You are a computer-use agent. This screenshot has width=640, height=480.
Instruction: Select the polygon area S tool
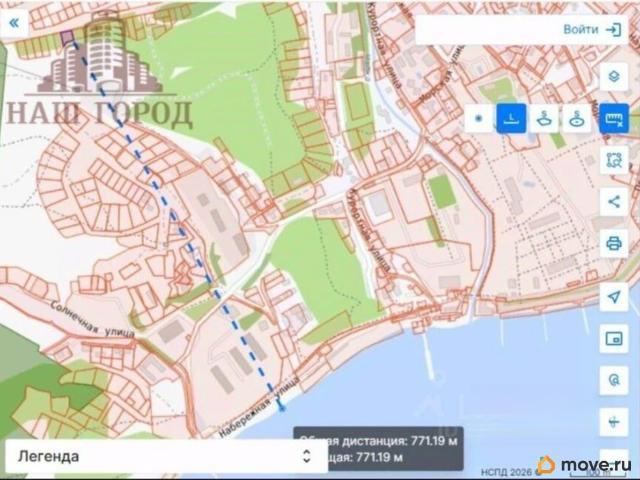point(544,119)
